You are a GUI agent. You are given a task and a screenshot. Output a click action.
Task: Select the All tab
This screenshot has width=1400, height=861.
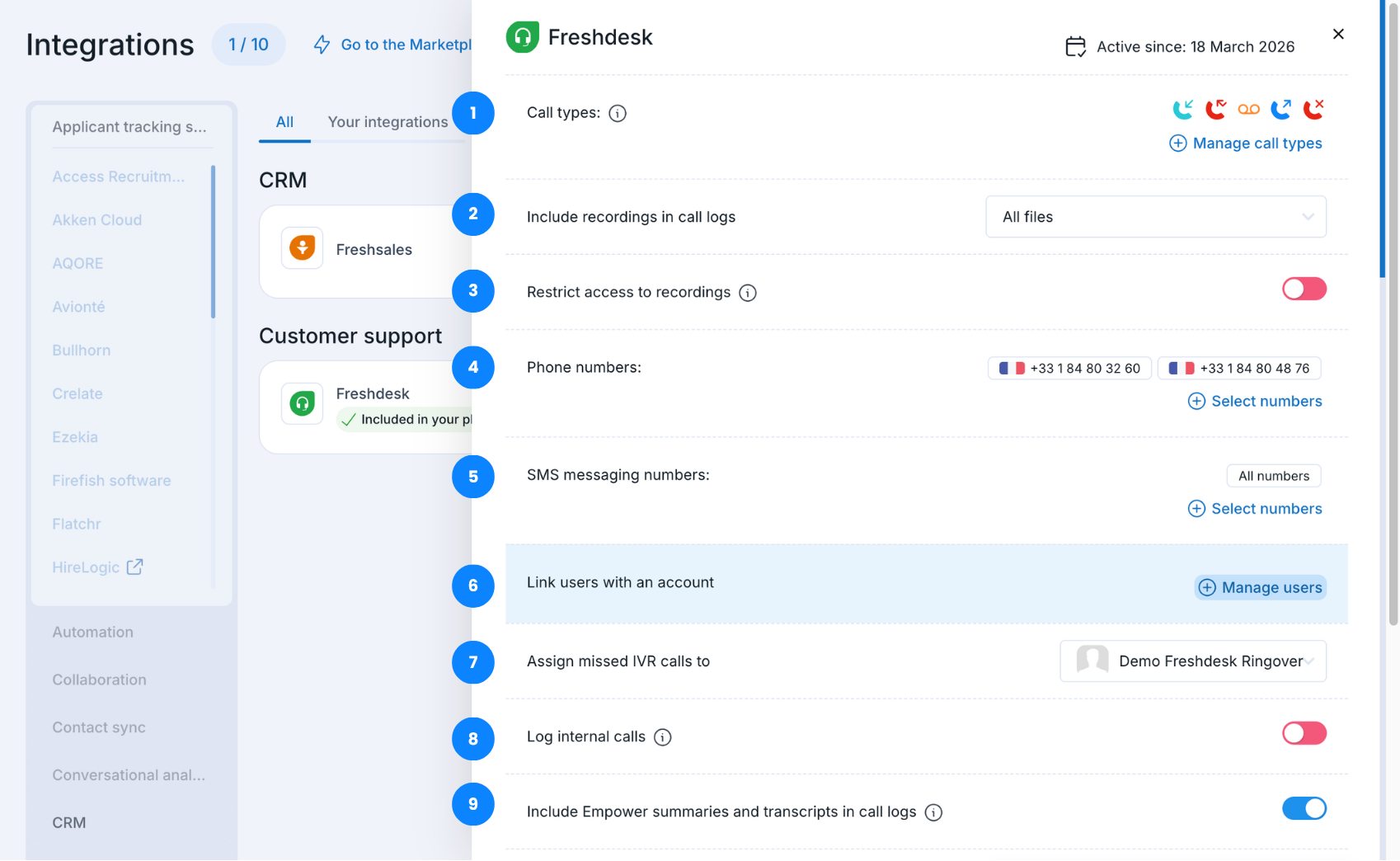click(x=284, y=122)
